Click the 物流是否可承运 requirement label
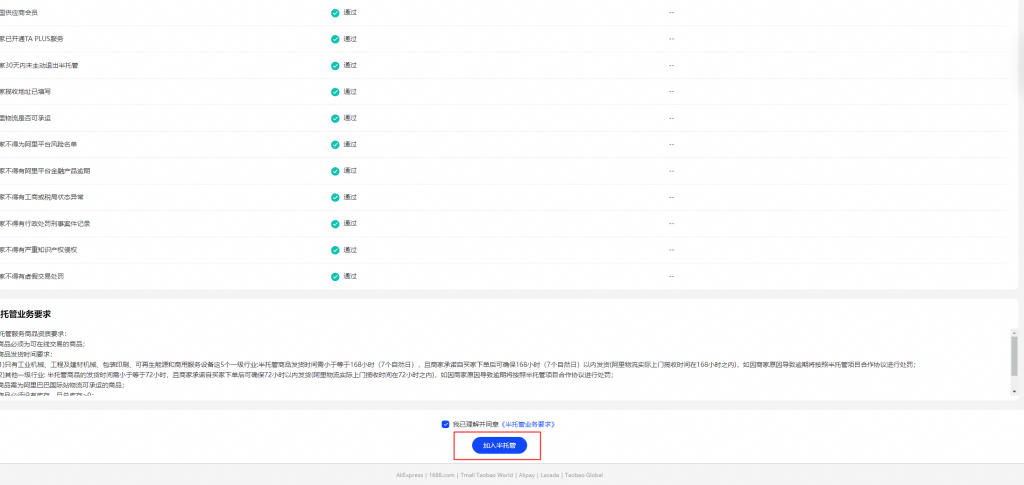Viewport: 1024px width, 485px height. point(25,118)
